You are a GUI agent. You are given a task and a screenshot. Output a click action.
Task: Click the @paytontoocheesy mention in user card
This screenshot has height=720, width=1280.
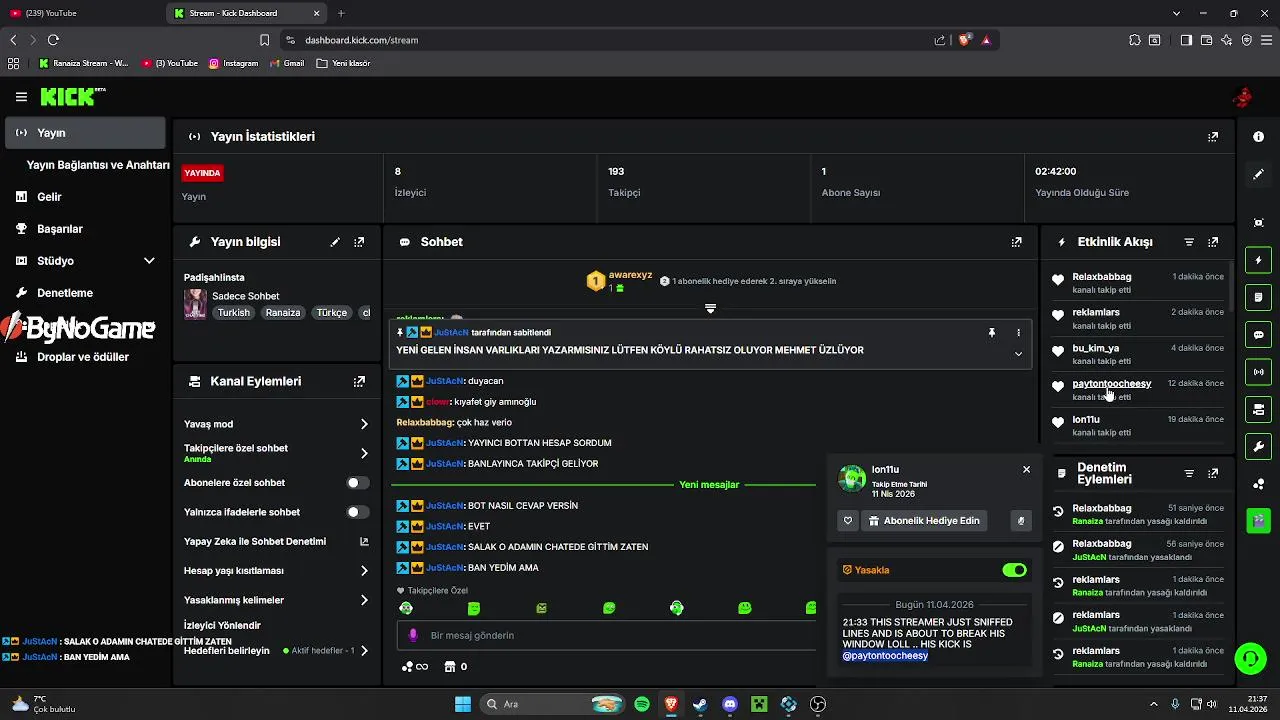(885, 656)
